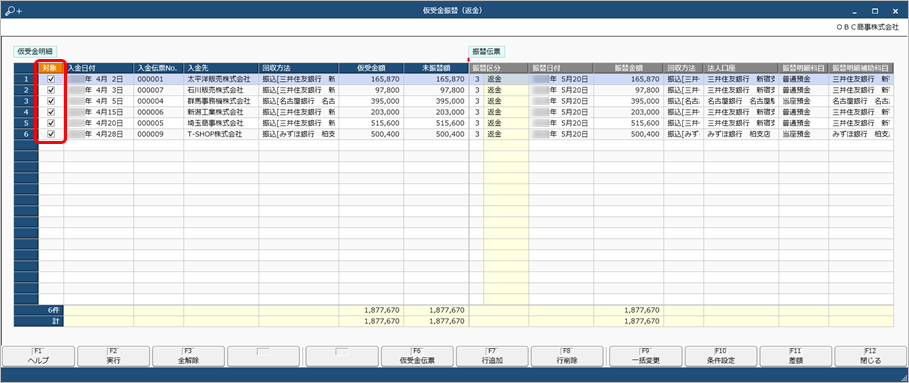Click slip number 000001 cell
The width and height of the screenshot is (909, 383).
pos(159,79)
